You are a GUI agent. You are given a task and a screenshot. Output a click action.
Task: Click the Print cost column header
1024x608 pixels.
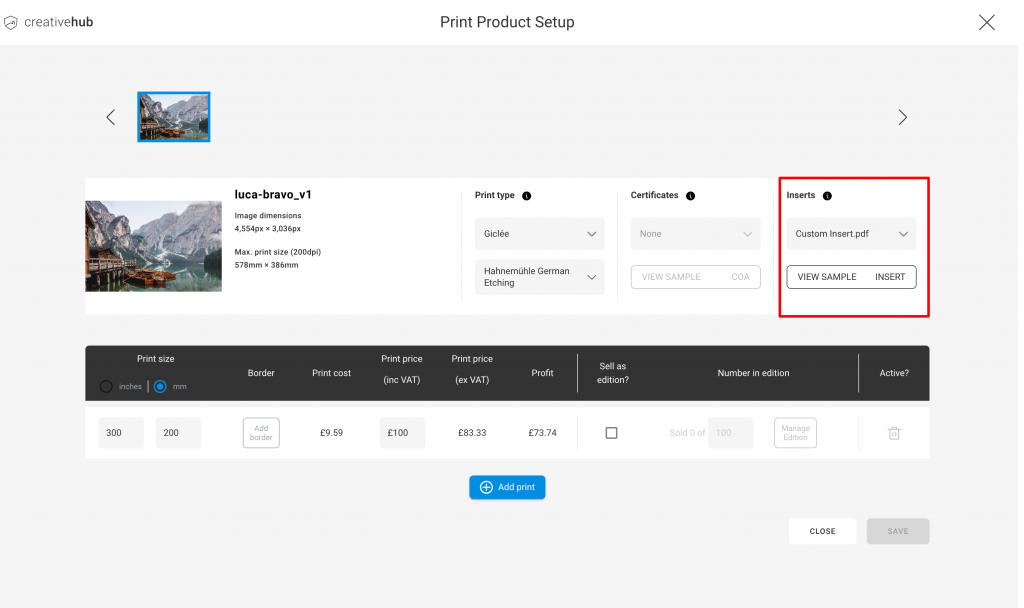tap(331, 373)
